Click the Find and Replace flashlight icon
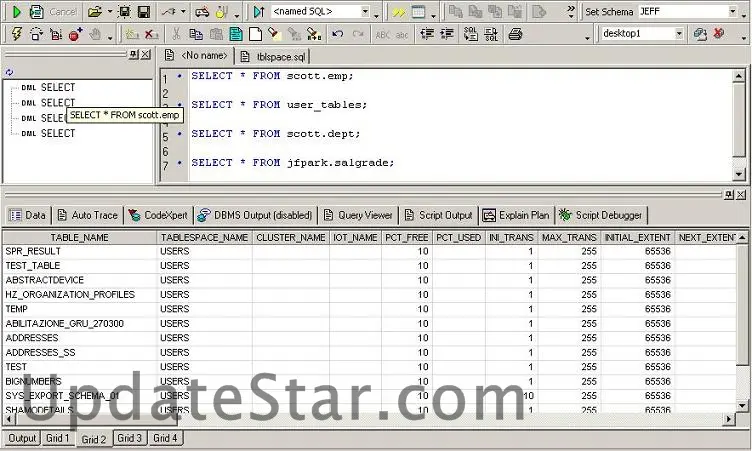The height and width of the screenshot is (451, 752). pyautogui.click(x=314, y=34)
